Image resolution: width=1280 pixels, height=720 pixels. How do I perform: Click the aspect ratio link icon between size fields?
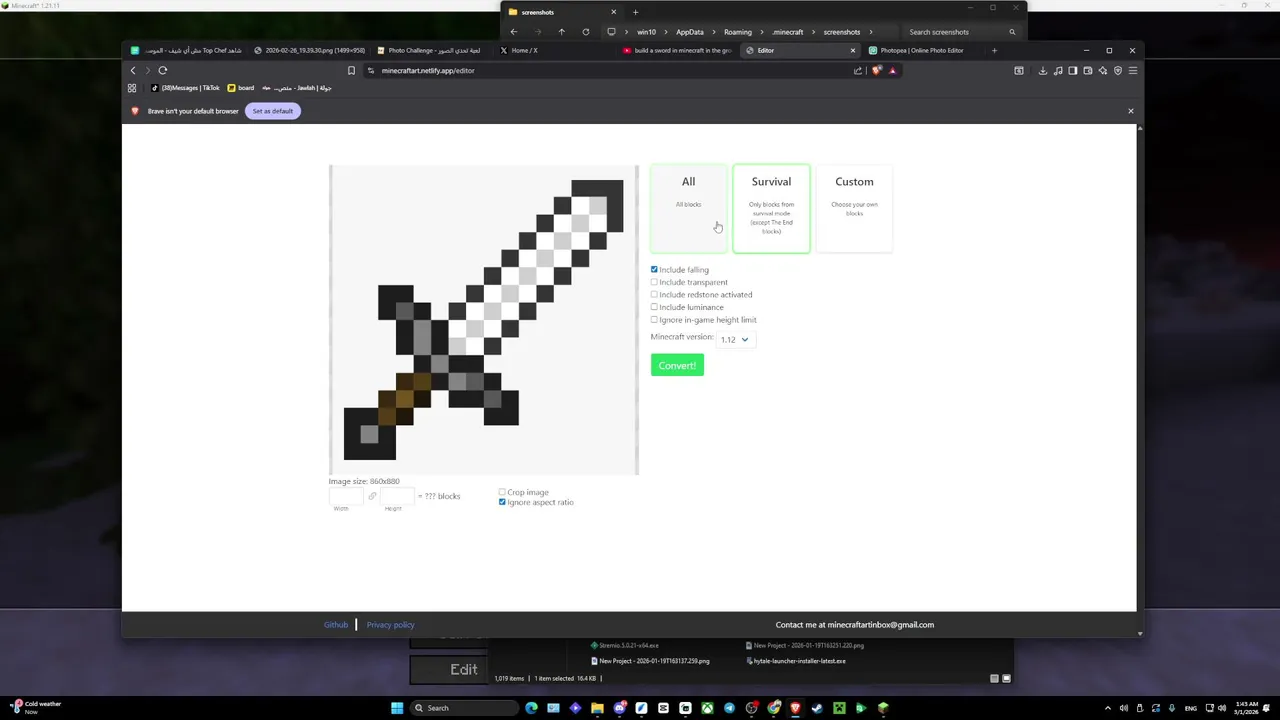(x=372, y=496)
